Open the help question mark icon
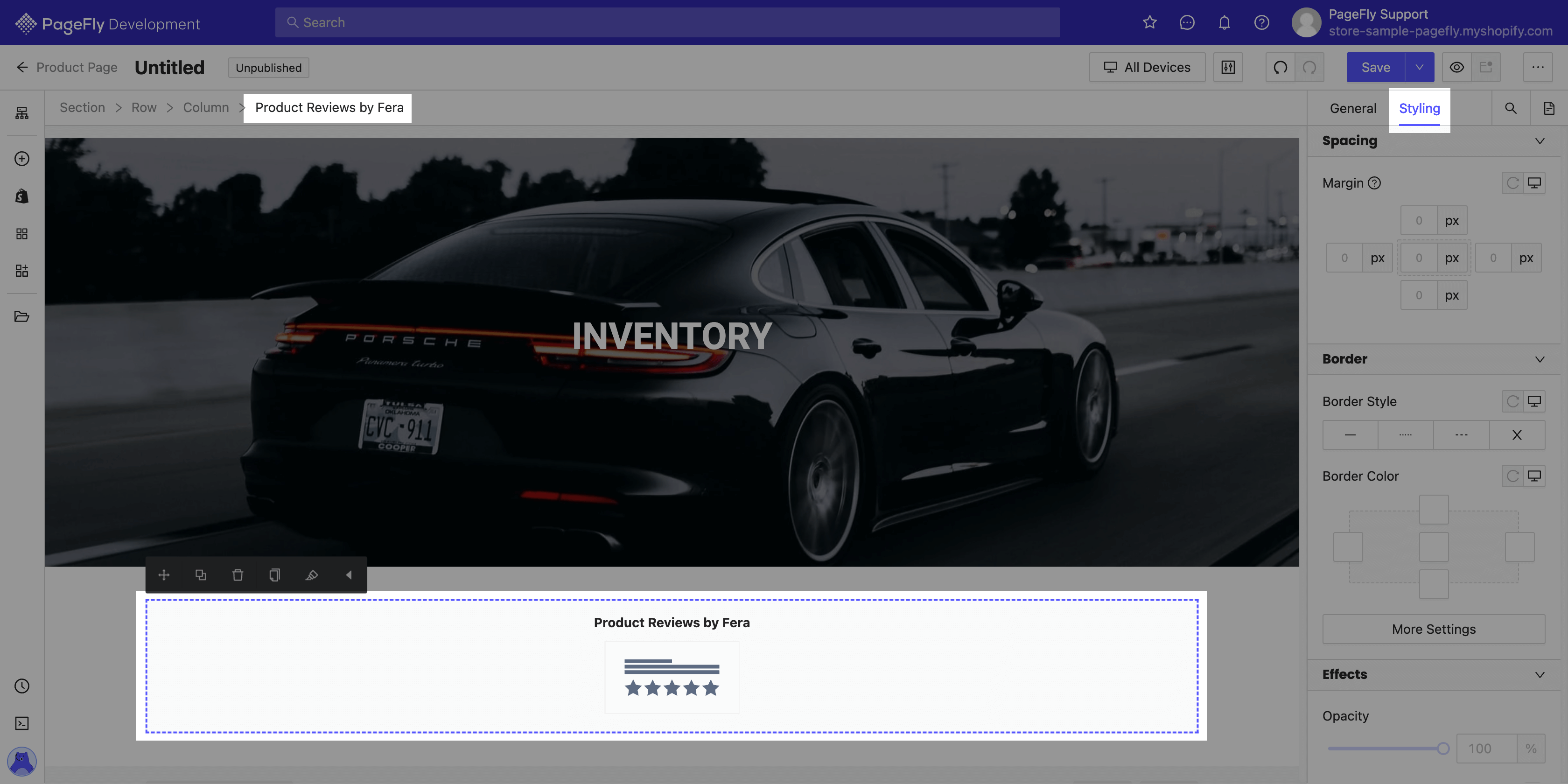1568x784 pixels. 1262,22
